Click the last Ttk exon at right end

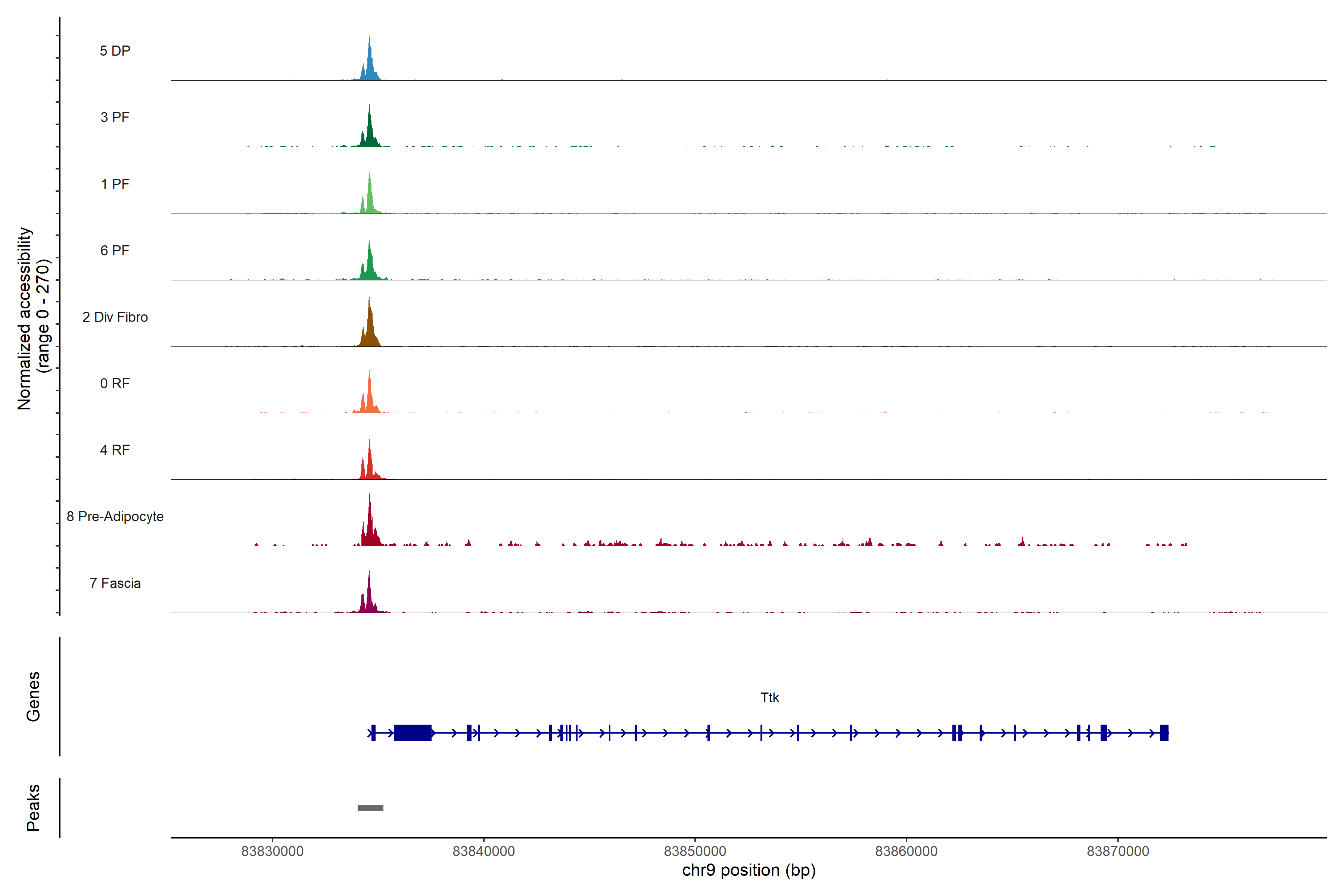1164,732
